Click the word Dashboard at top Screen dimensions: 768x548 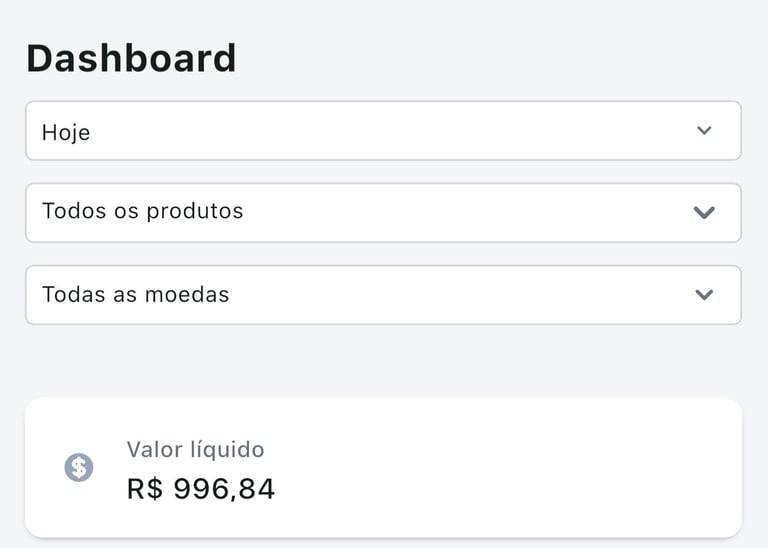coord(131,58)
